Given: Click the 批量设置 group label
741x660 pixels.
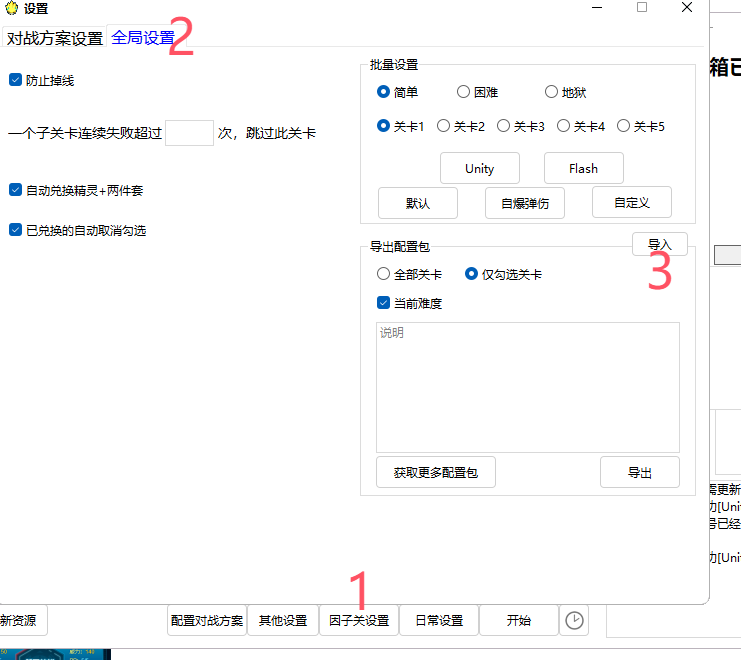Looking at the screenshot, I should [394, 65].
